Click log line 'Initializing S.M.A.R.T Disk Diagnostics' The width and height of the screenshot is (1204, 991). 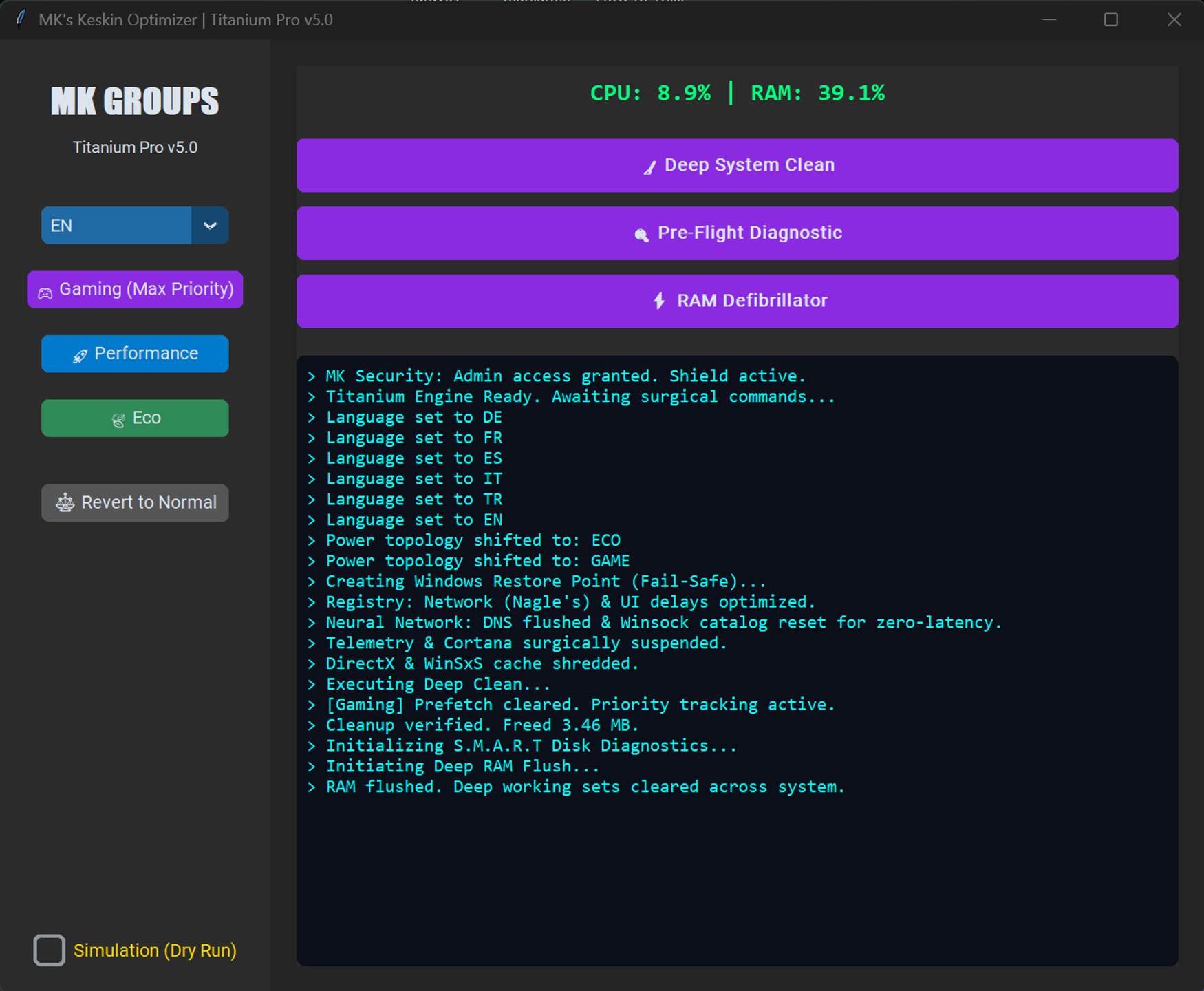[522, 745]
